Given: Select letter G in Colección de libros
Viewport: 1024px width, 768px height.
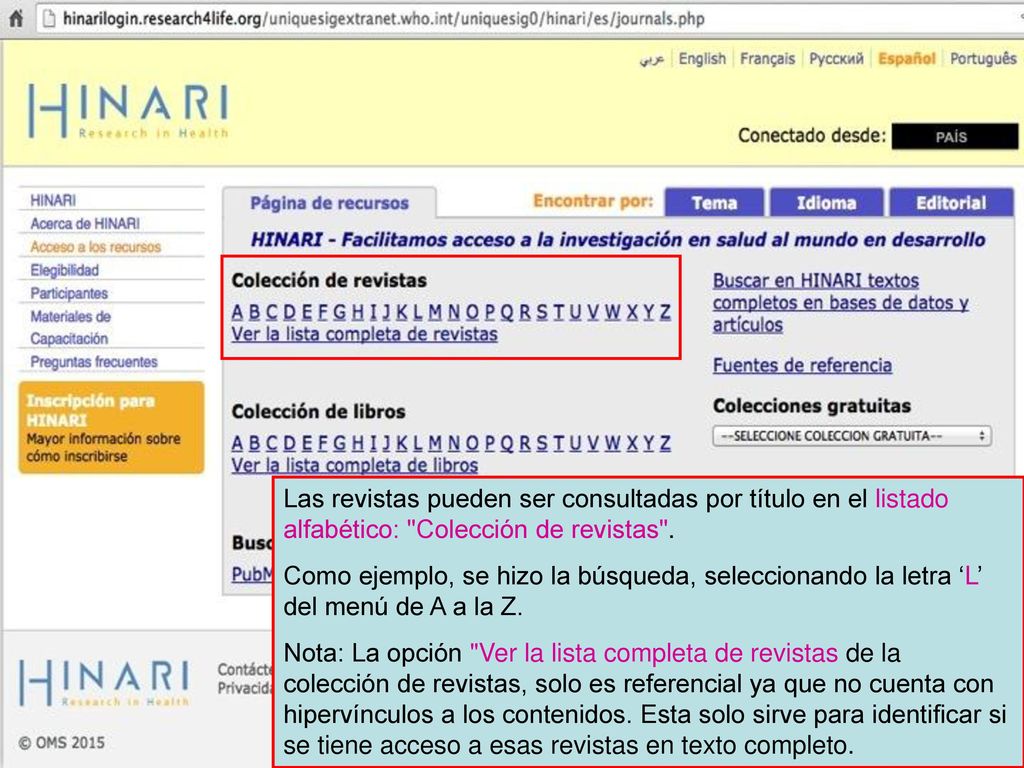Looking at the screenshot, I should (339, 443).
